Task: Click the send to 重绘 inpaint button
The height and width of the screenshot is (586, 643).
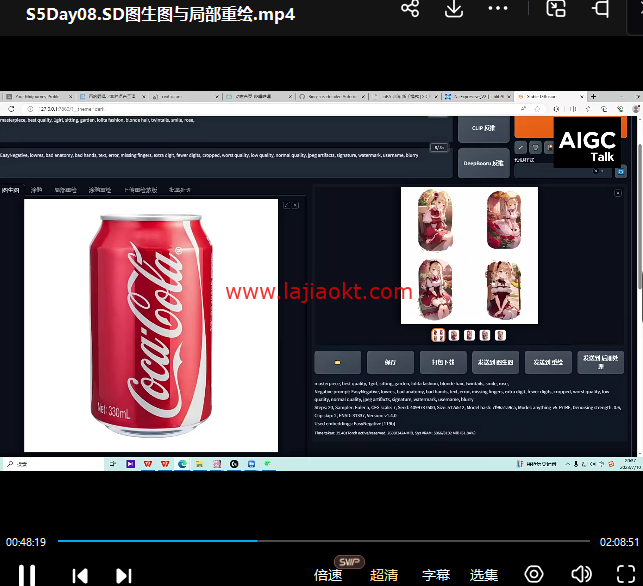Action: 548,363
